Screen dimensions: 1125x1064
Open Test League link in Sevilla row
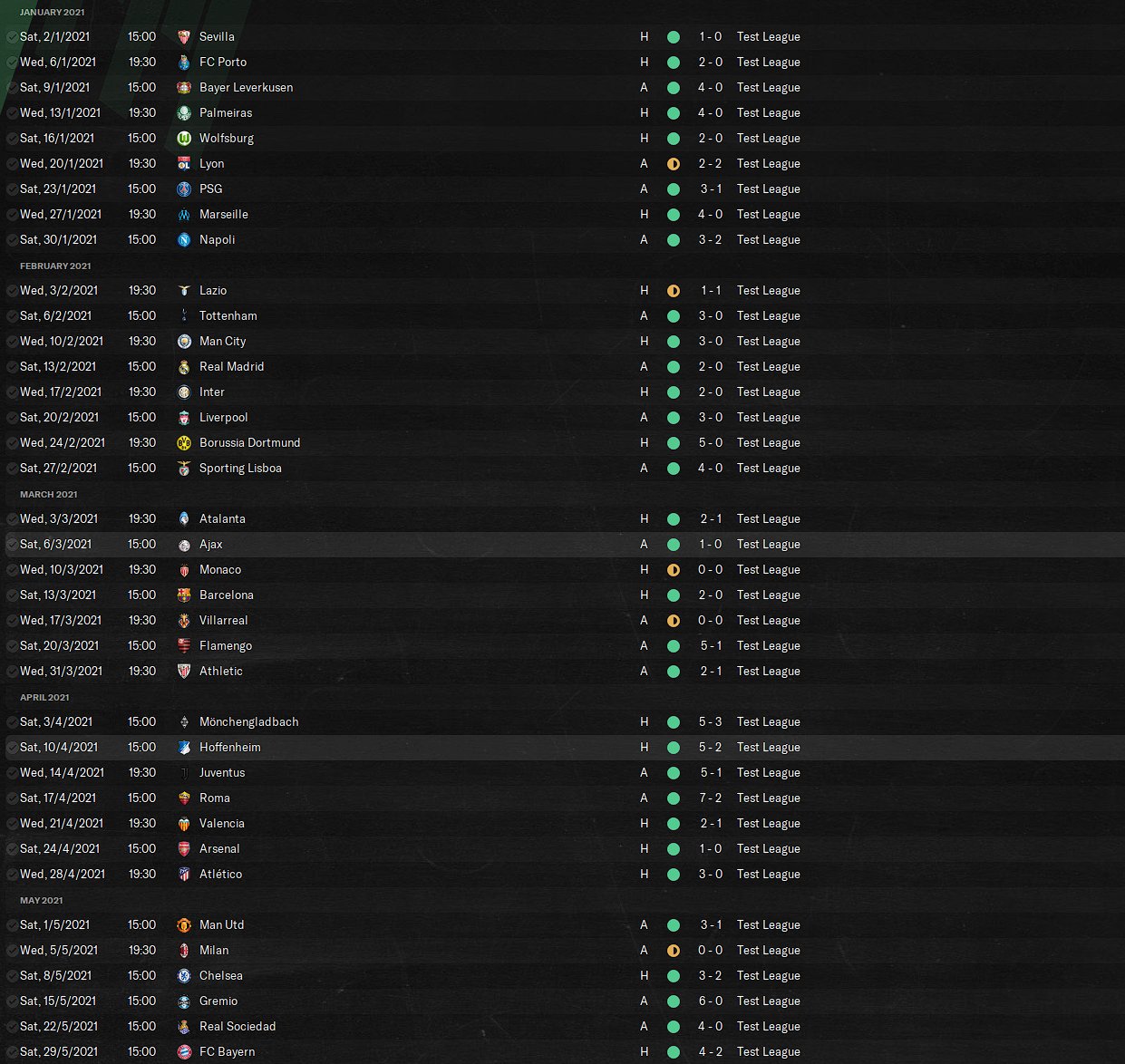[x=768, y=37]
